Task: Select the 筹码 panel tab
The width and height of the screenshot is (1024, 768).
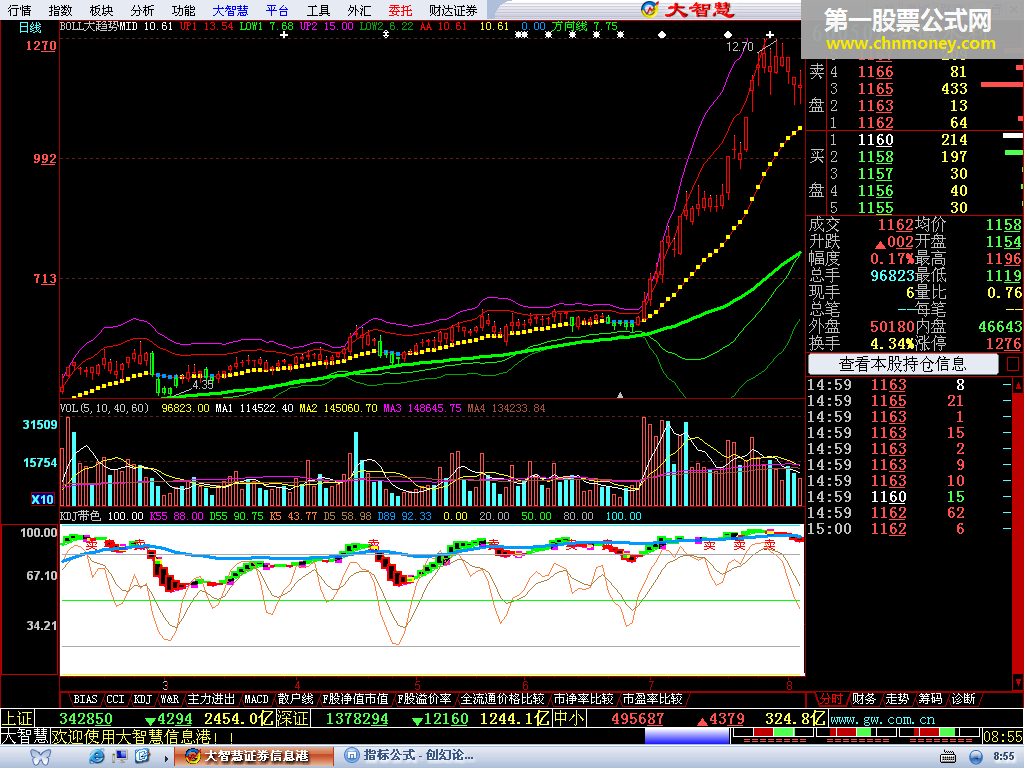Action: [x=930, y=699]
